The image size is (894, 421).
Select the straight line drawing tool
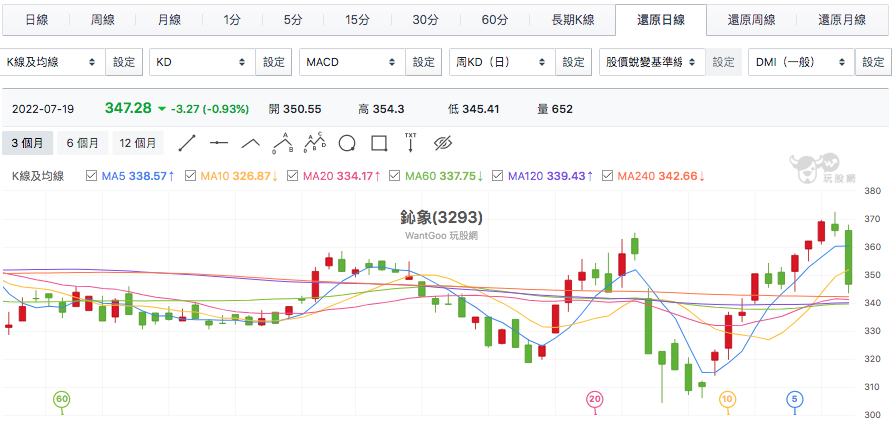[x=187, y=143]
